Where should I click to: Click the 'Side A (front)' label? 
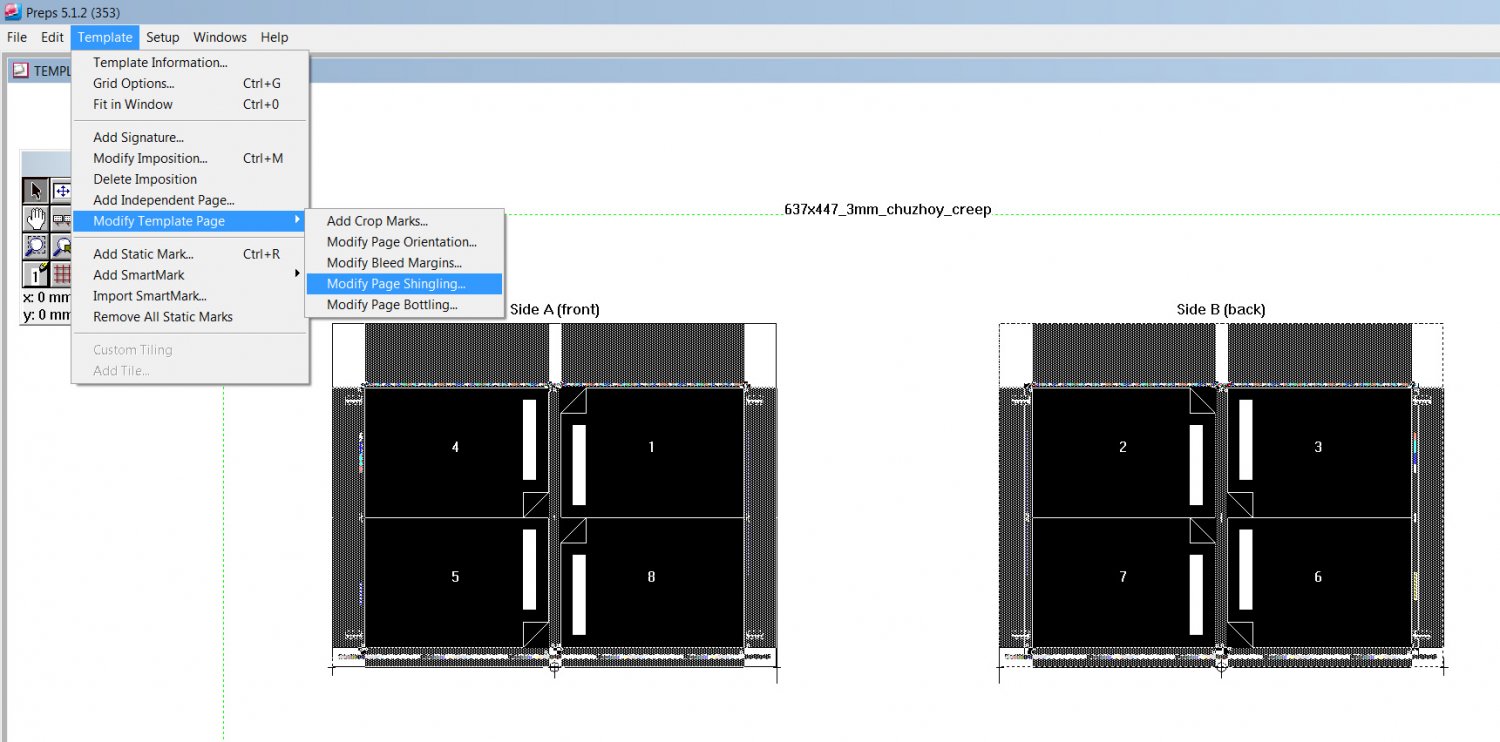coord(555,310)
